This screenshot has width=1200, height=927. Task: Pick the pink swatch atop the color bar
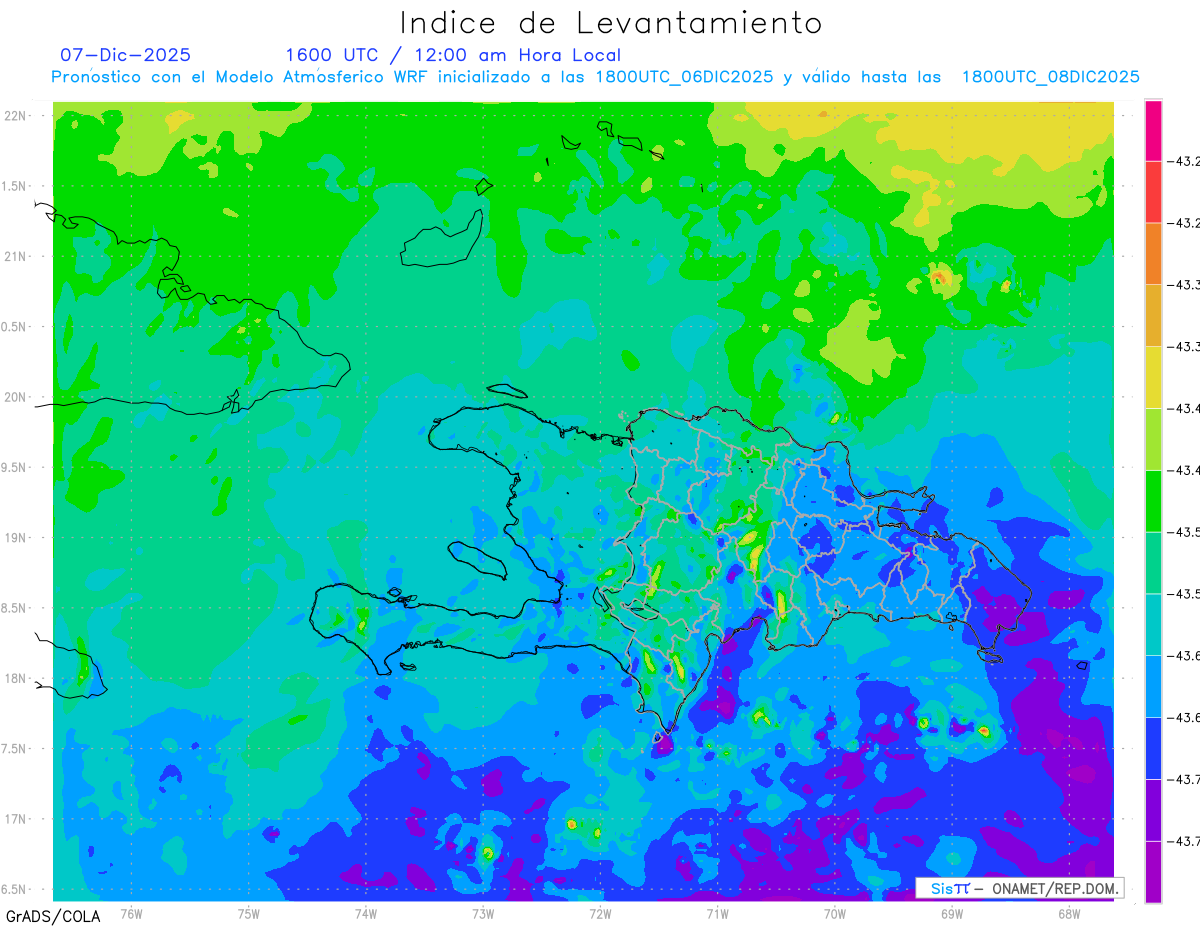tap(1153, 130)
